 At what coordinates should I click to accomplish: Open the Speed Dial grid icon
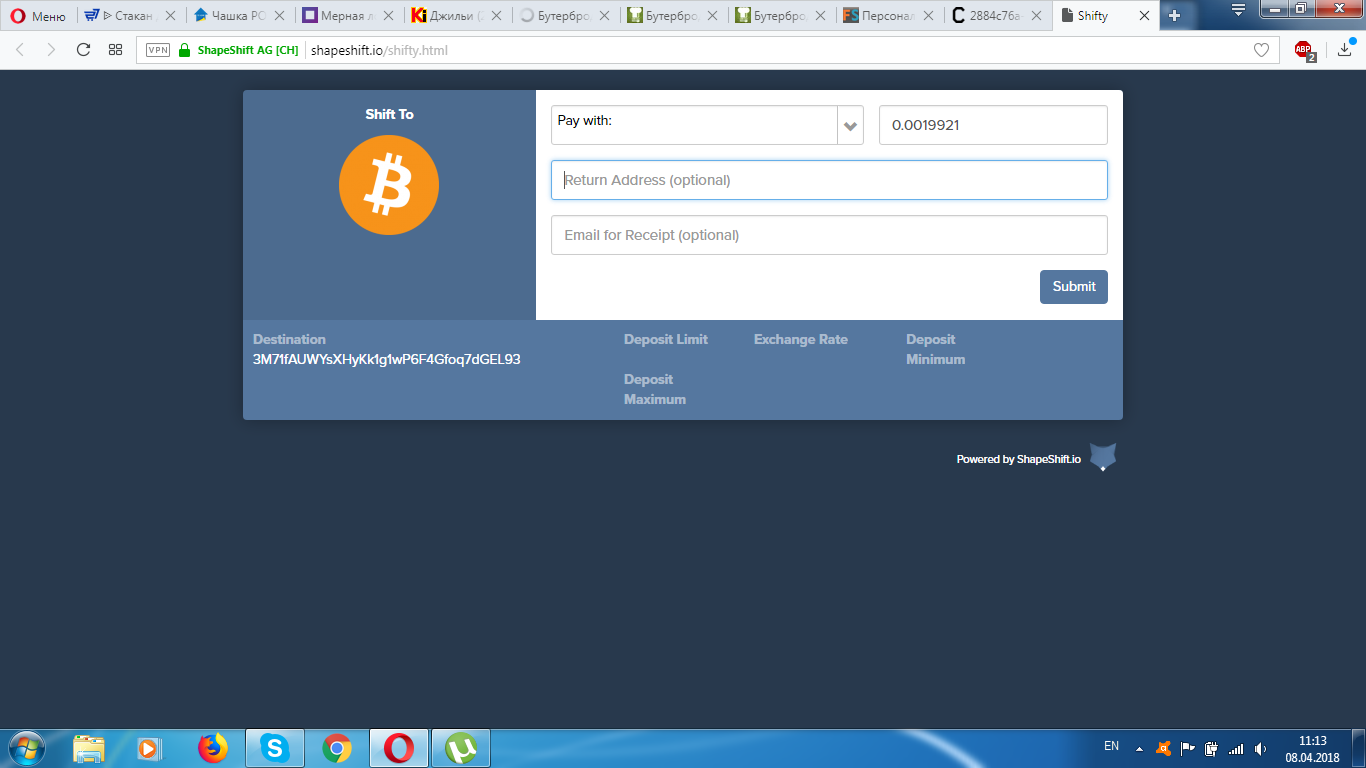click(115, 50)
